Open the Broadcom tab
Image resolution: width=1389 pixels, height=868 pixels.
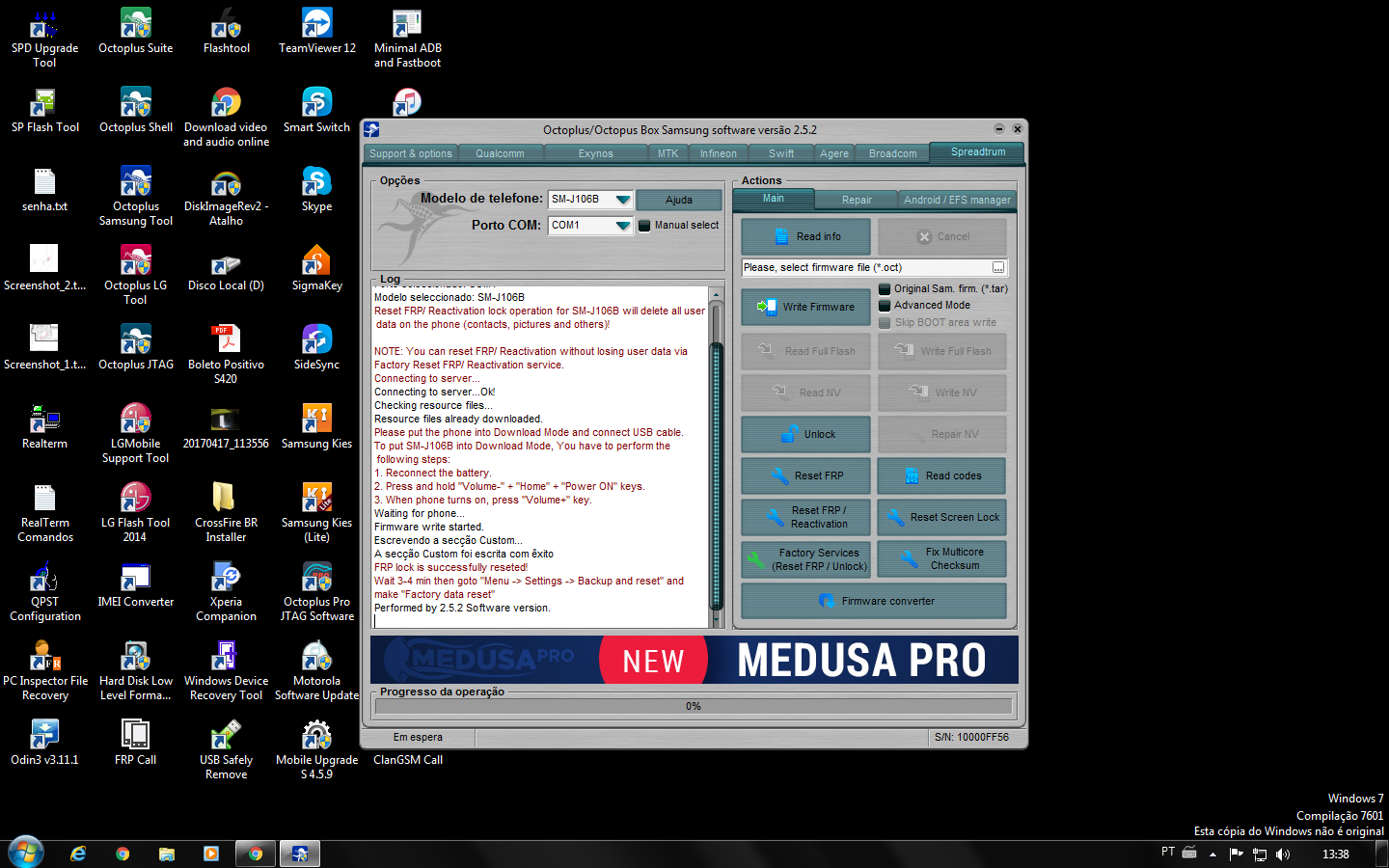pyautogui.click(x=893, y=153)
